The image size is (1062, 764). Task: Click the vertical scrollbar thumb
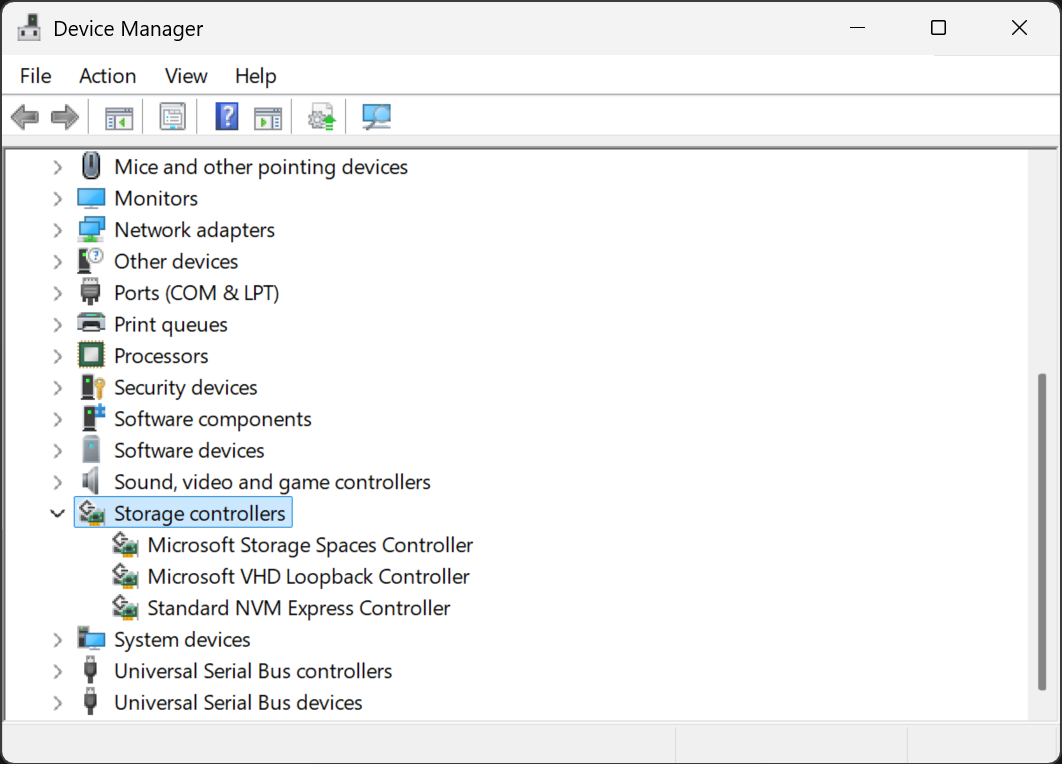(1043, 532)
